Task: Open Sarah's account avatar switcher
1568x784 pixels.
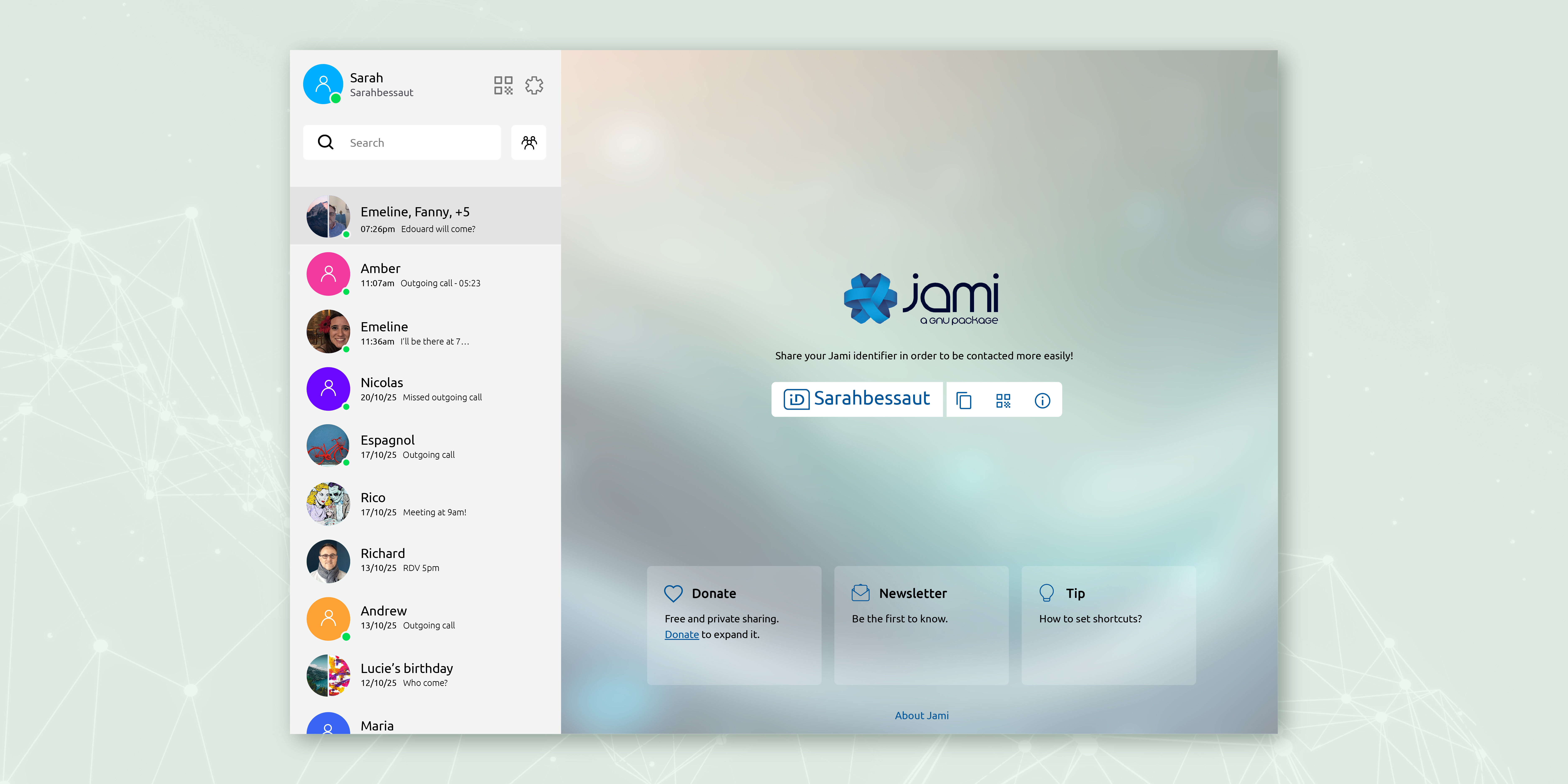Action: [323, 84]
